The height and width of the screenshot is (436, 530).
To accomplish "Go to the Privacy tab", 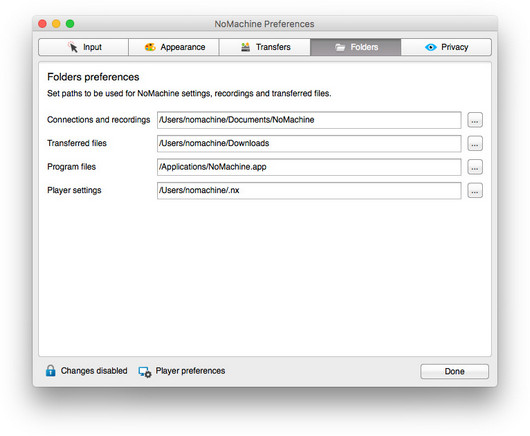I will [x=446, y=47].
